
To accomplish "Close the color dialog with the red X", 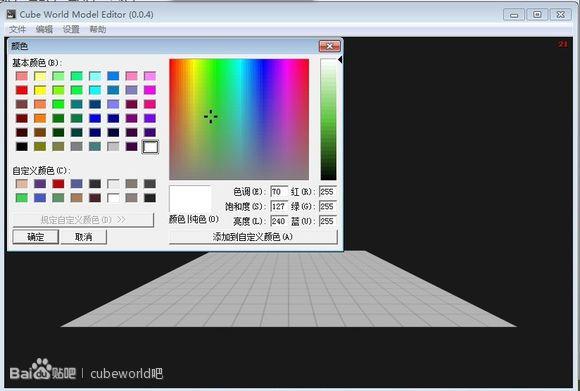I will pos(329,46).
